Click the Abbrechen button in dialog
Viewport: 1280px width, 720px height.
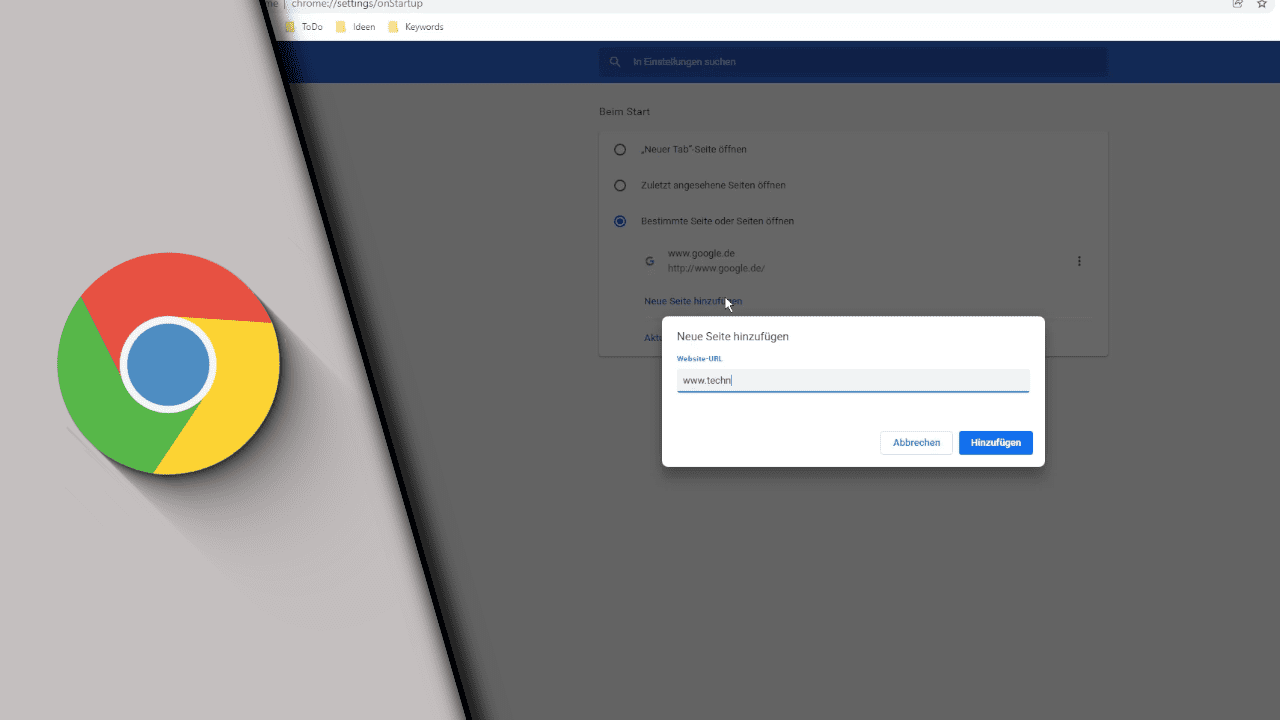tap(916, 443)
